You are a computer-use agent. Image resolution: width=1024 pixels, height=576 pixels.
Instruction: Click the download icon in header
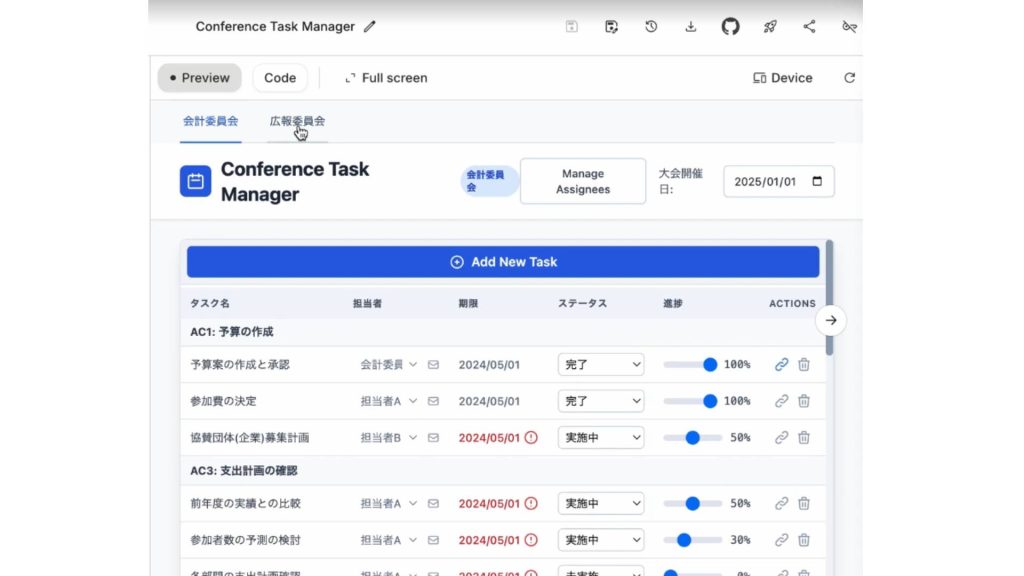(x=690, y=27)
